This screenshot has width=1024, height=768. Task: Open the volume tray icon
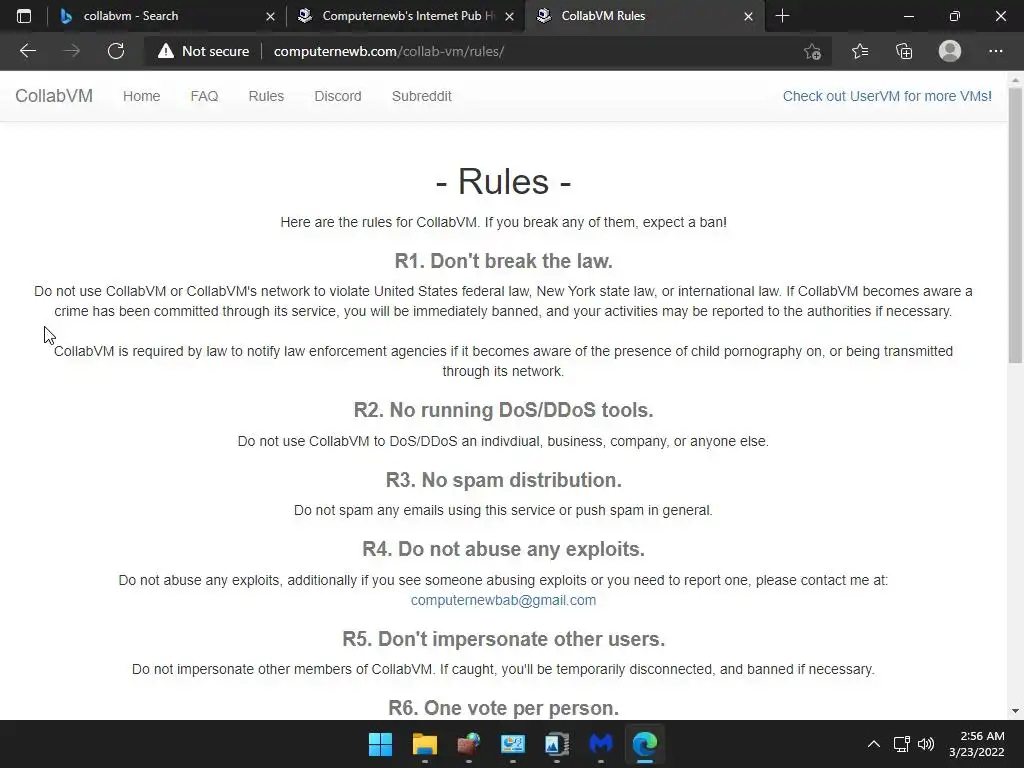coord(926,744)
